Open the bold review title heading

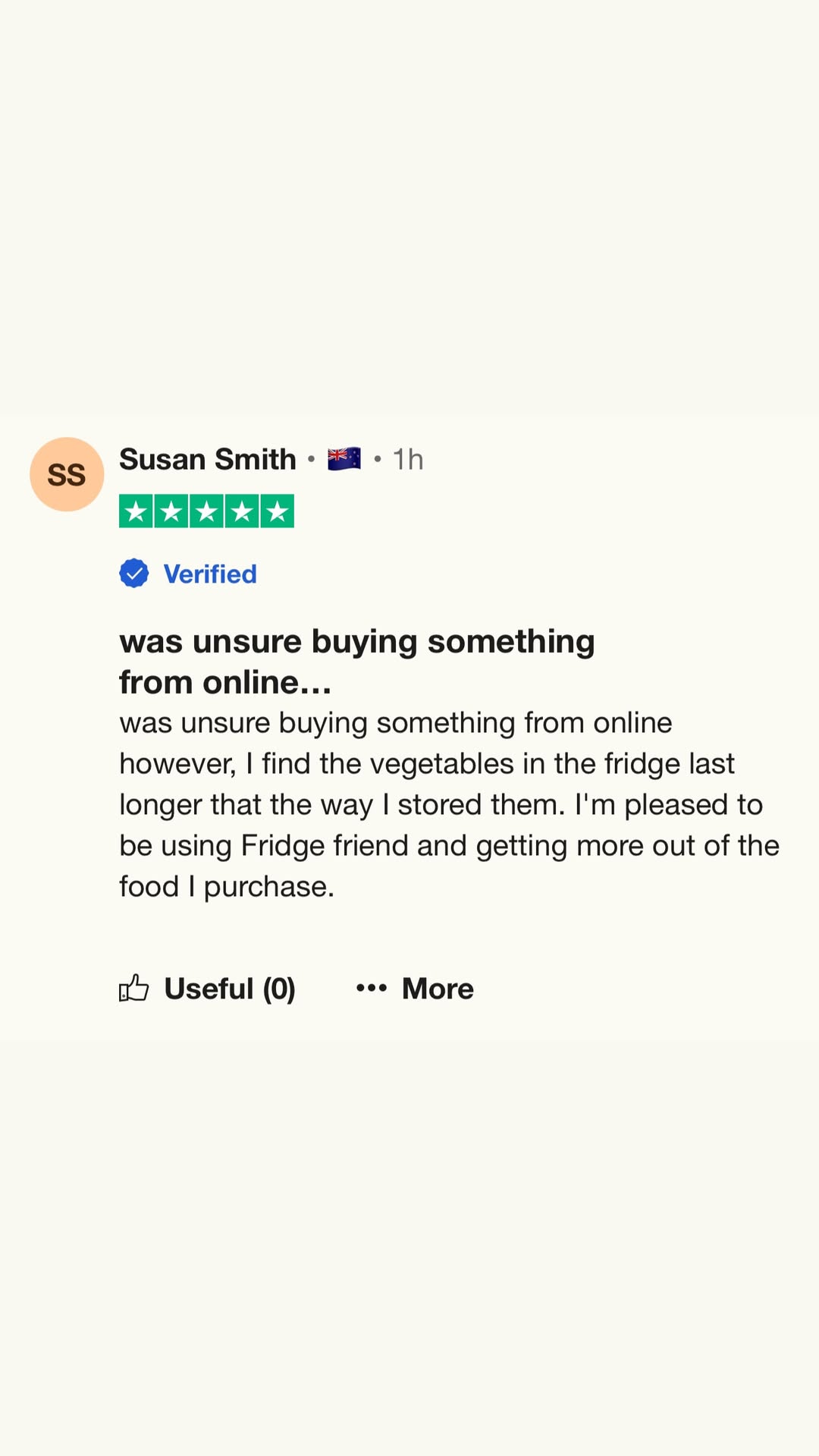coord(357,662)
